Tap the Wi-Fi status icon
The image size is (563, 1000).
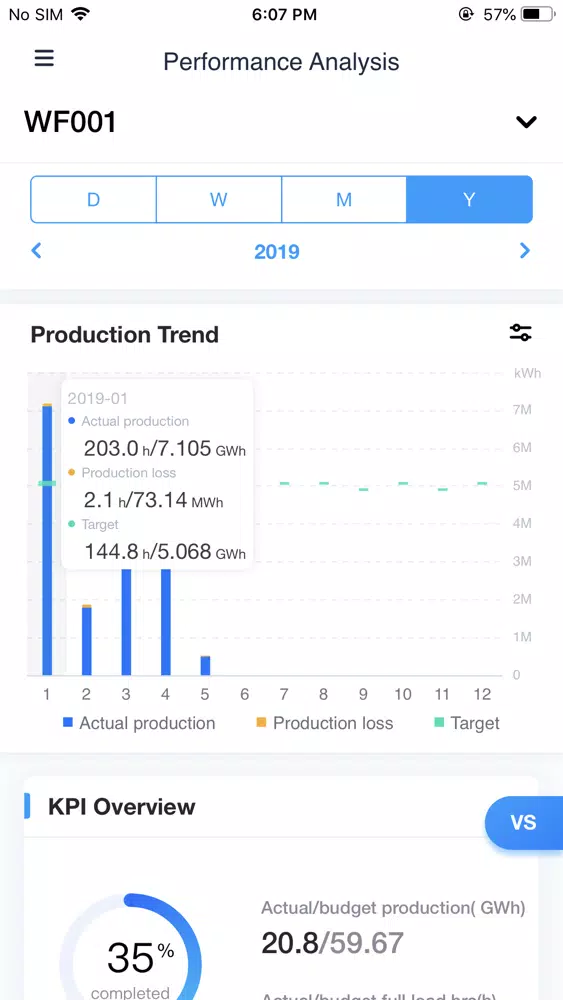coord(80,14)
